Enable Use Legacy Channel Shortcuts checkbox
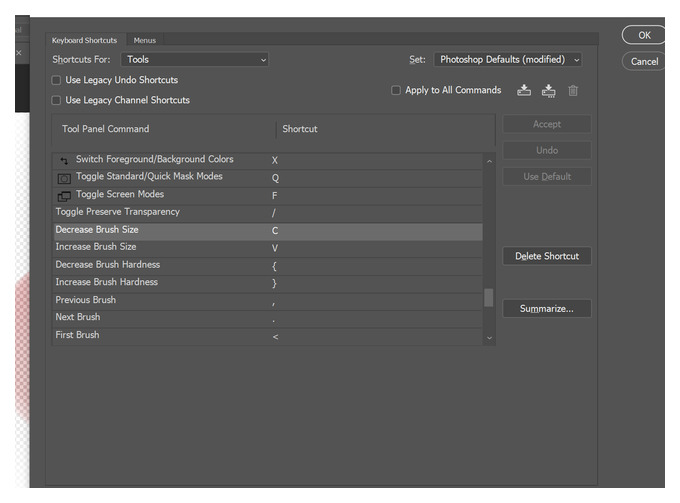Screen dimensions: 680x503 [x=56, y=100]
